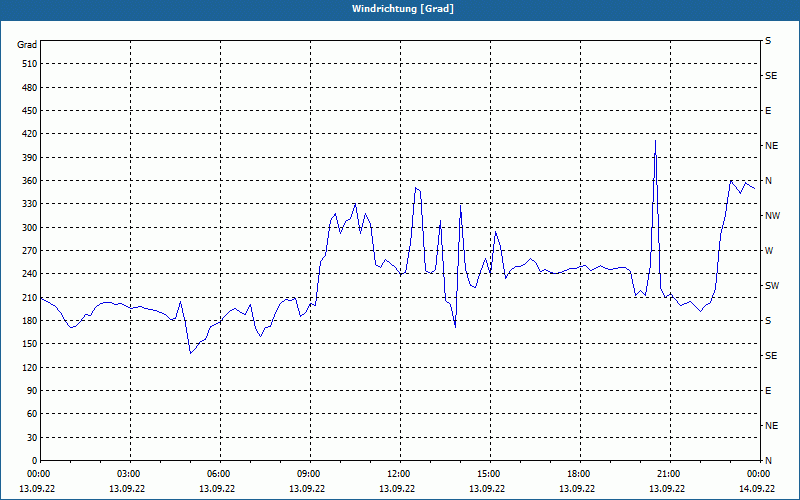The width and height of the screenshot is (800, 500).
Task: Select the N compass label level with 0
Action: coord(768,461)
